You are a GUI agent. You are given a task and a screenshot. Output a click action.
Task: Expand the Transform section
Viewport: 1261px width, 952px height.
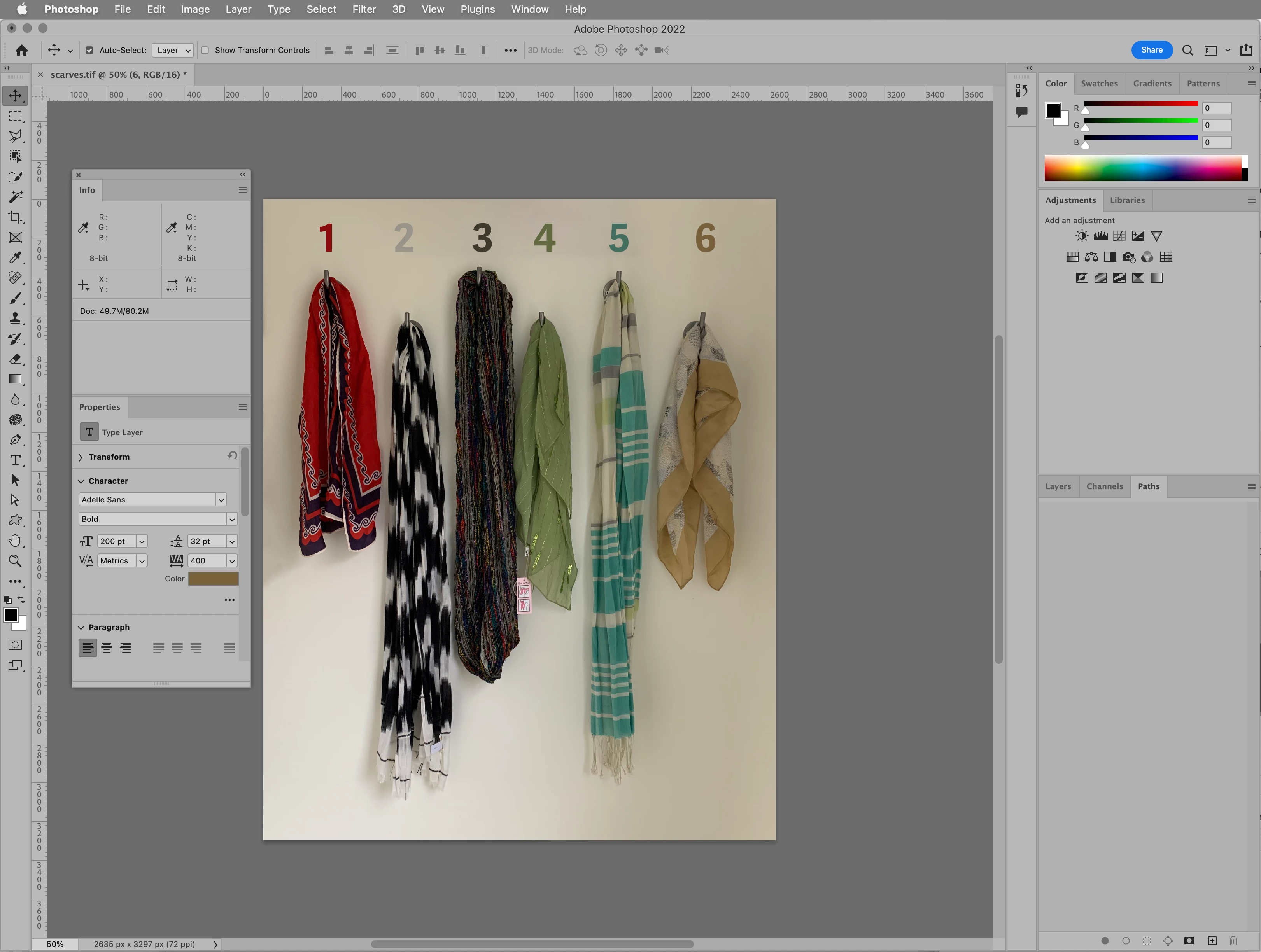(x=81, y=457)
